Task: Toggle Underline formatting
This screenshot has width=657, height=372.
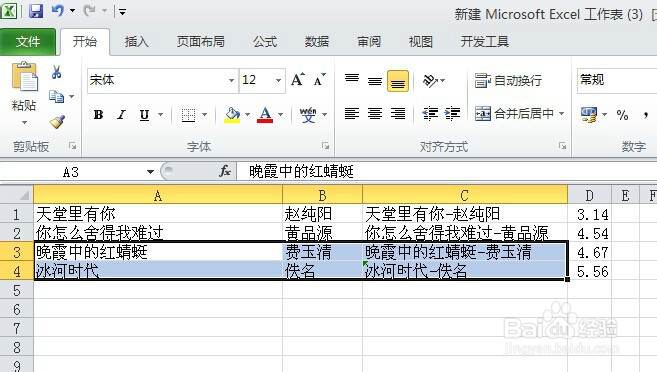Action: (144, 115)
